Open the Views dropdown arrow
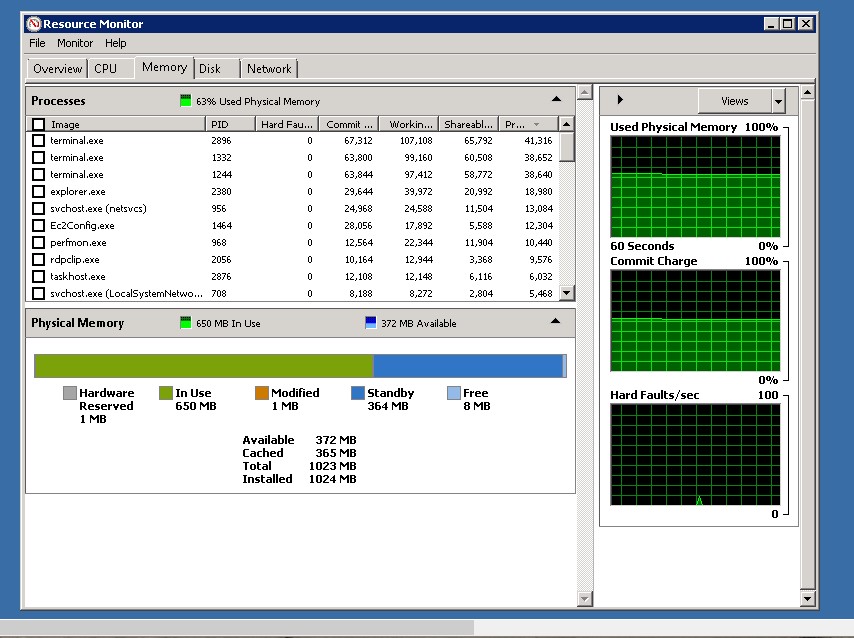 tap(778, 101)
